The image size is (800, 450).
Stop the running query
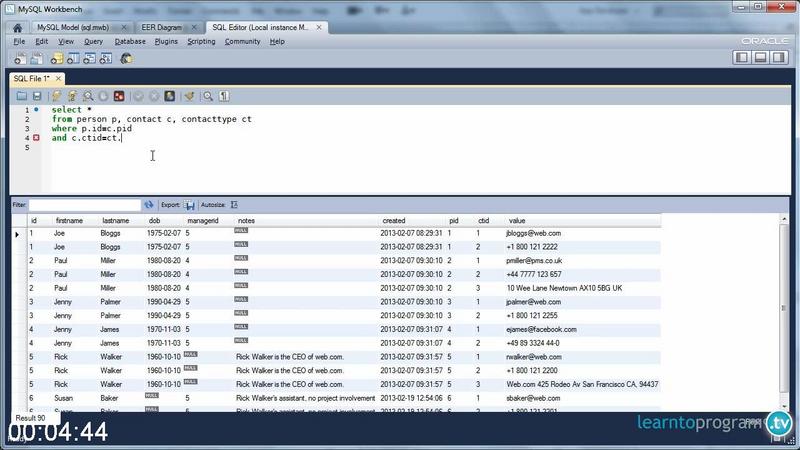(104, 96)
